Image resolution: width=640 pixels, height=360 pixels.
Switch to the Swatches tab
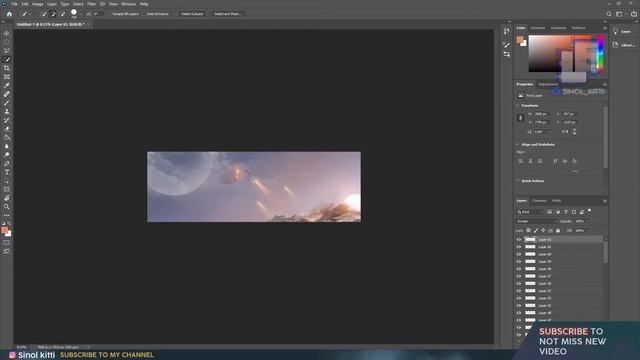click(x=538, y=28)
